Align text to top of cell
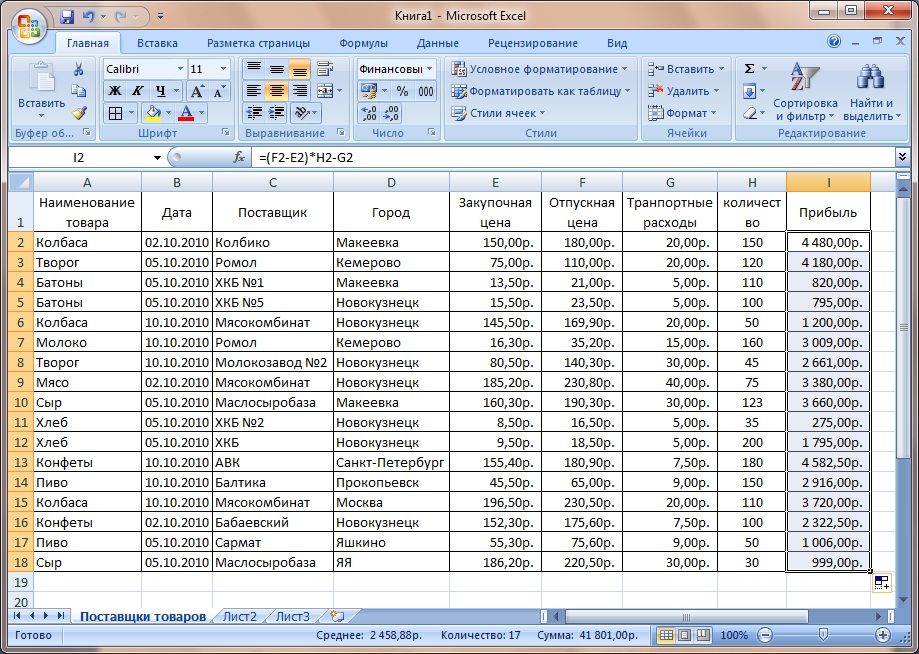 coord(254,69)
